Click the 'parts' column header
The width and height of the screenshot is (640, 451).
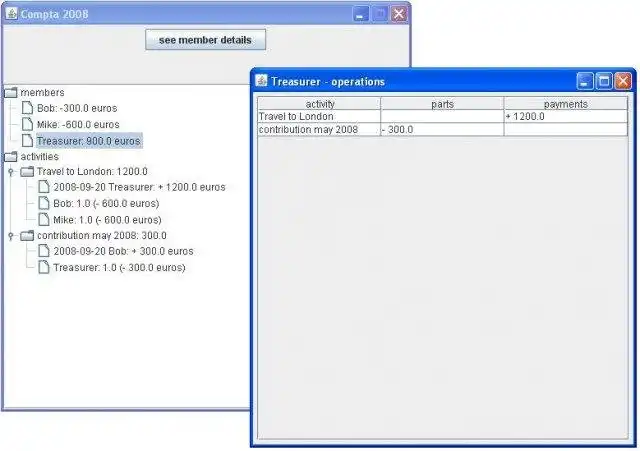click(x=442, y=104)
